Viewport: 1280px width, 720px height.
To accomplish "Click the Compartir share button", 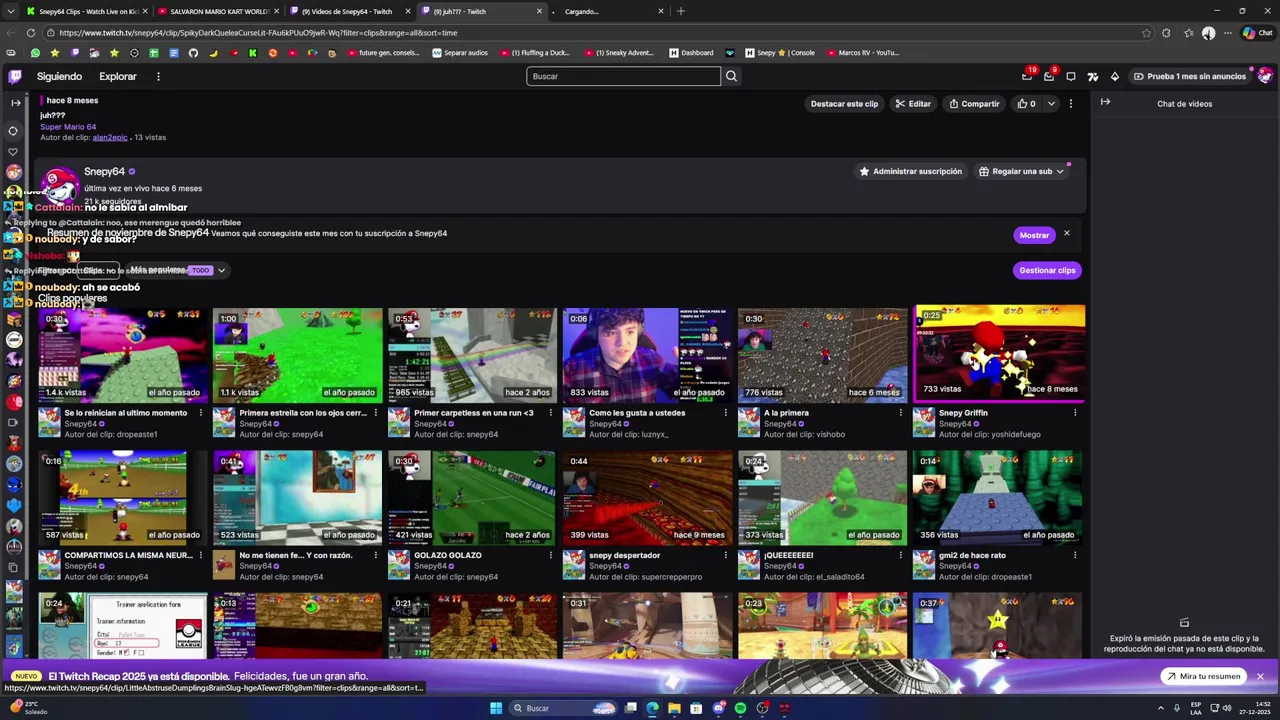I will point(974,103).
